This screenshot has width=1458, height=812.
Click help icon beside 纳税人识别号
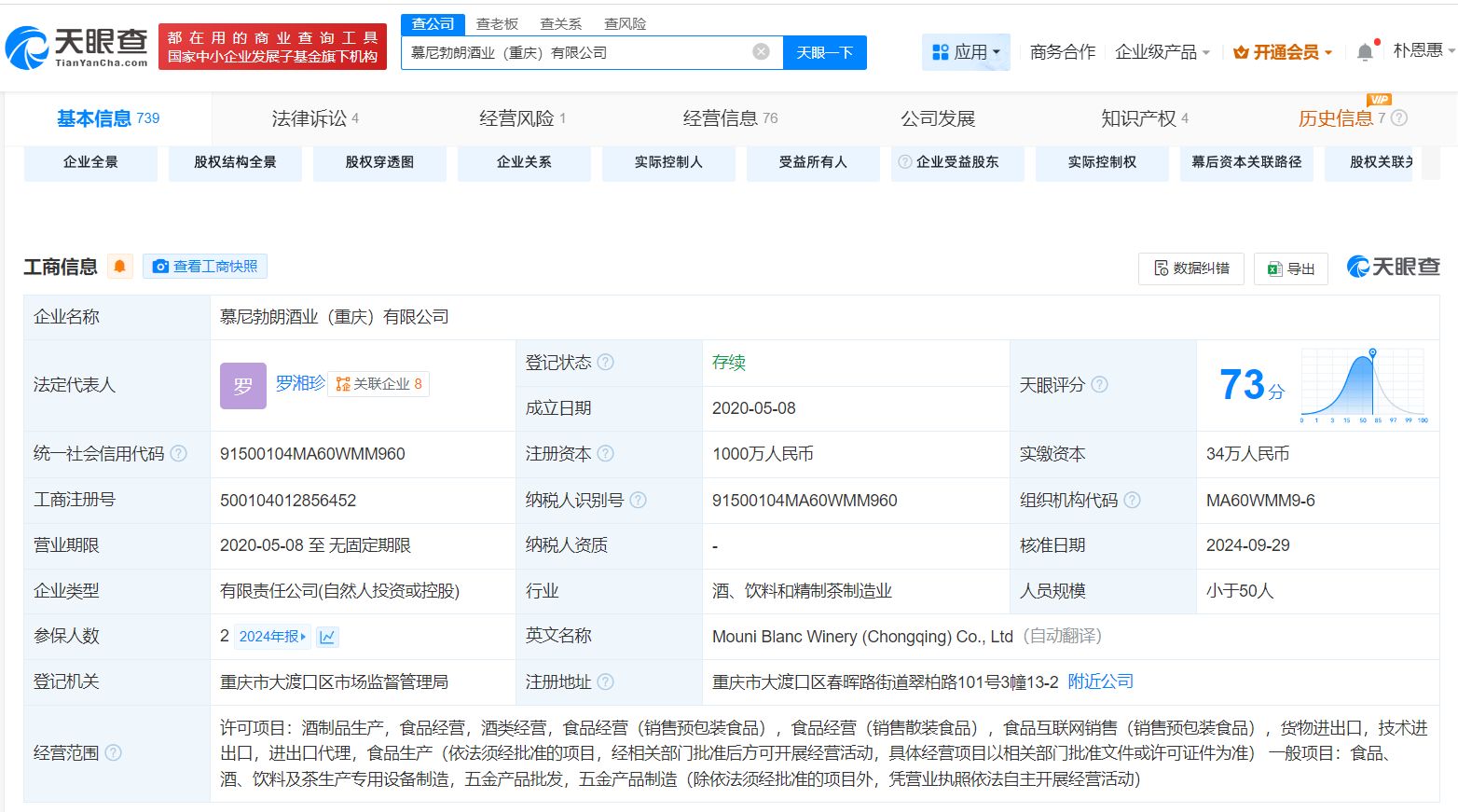coord(639,501)
